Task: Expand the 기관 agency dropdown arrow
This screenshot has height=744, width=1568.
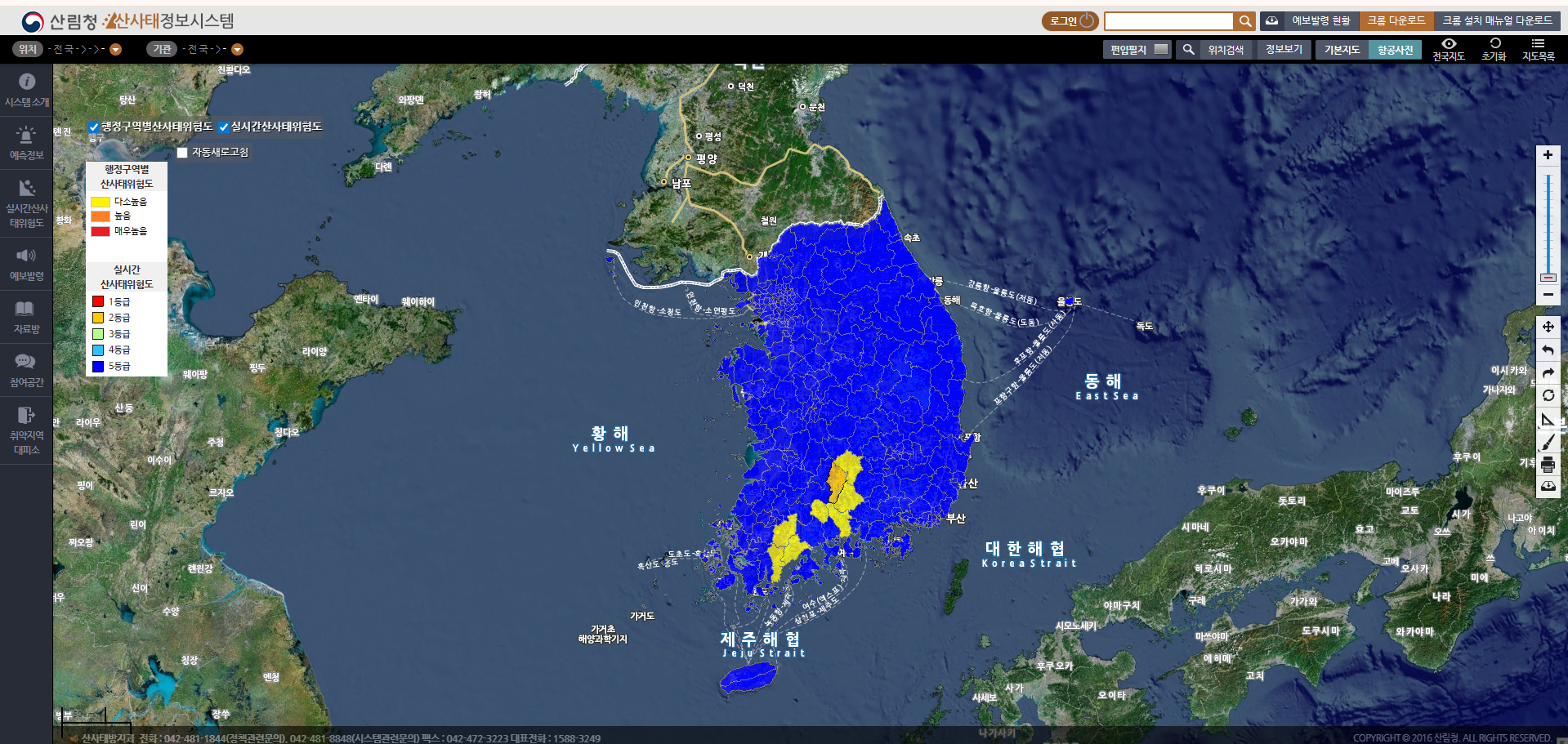Action: click(x=237, y=49)
